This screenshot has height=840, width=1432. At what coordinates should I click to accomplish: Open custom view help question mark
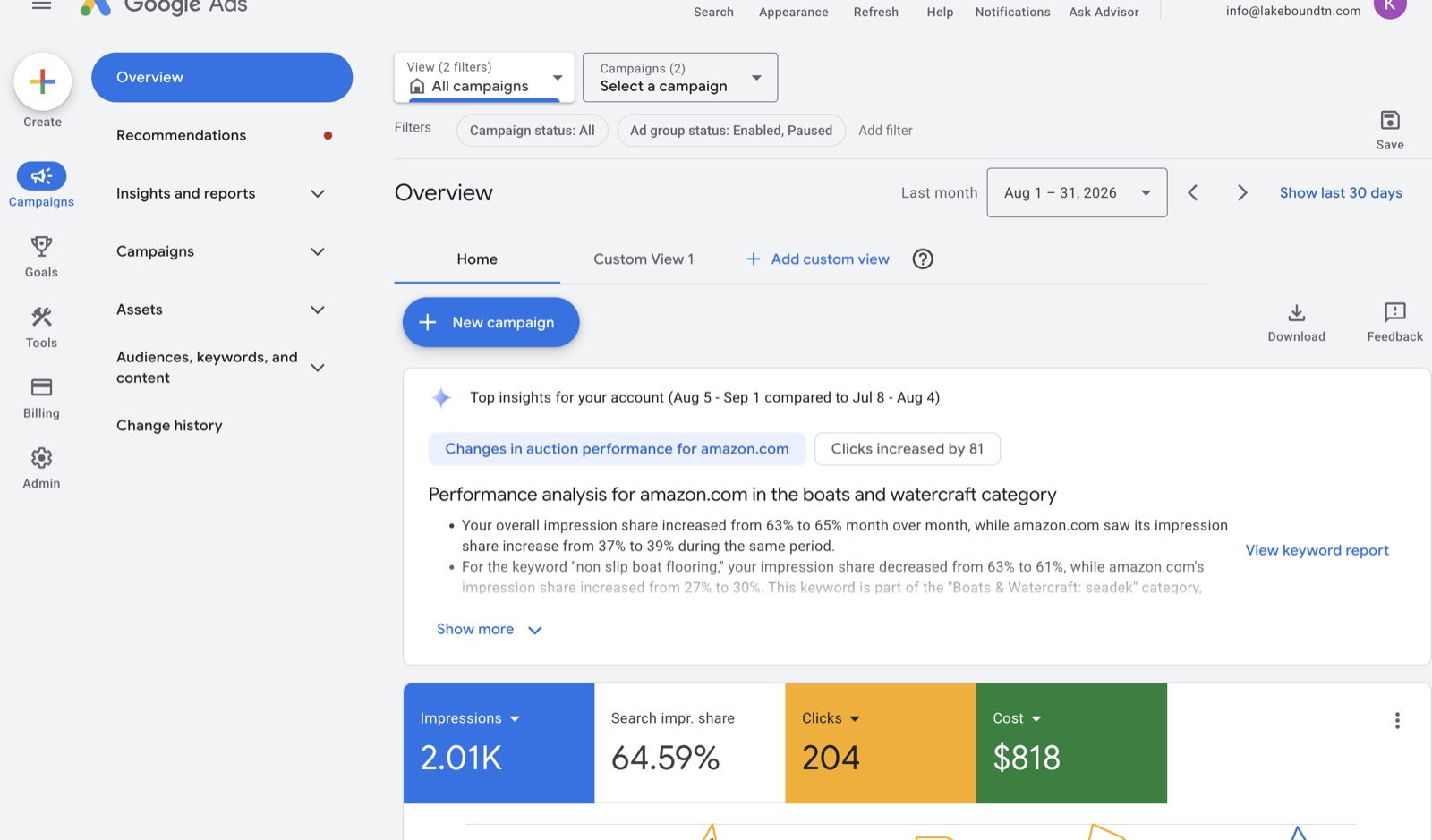click(x=923, y=259)
